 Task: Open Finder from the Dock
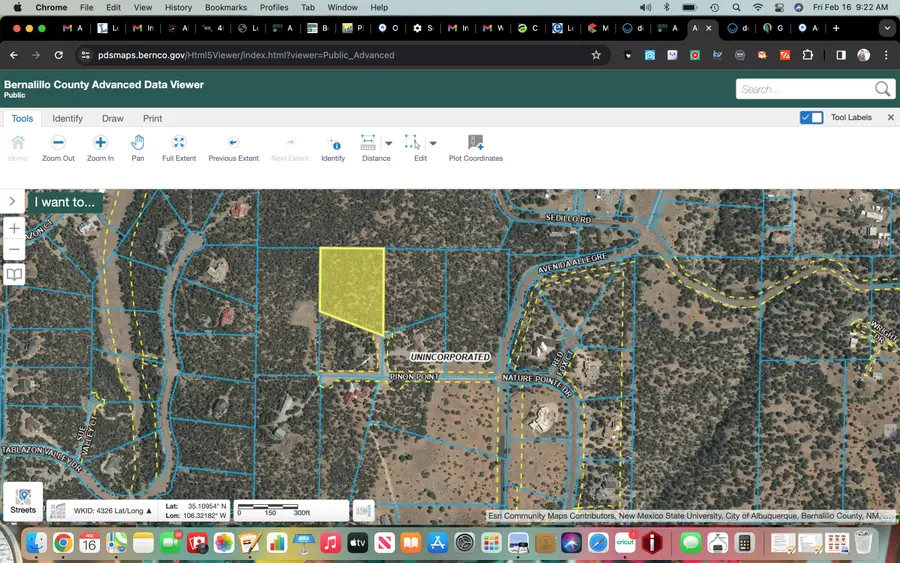coord(36,542)
